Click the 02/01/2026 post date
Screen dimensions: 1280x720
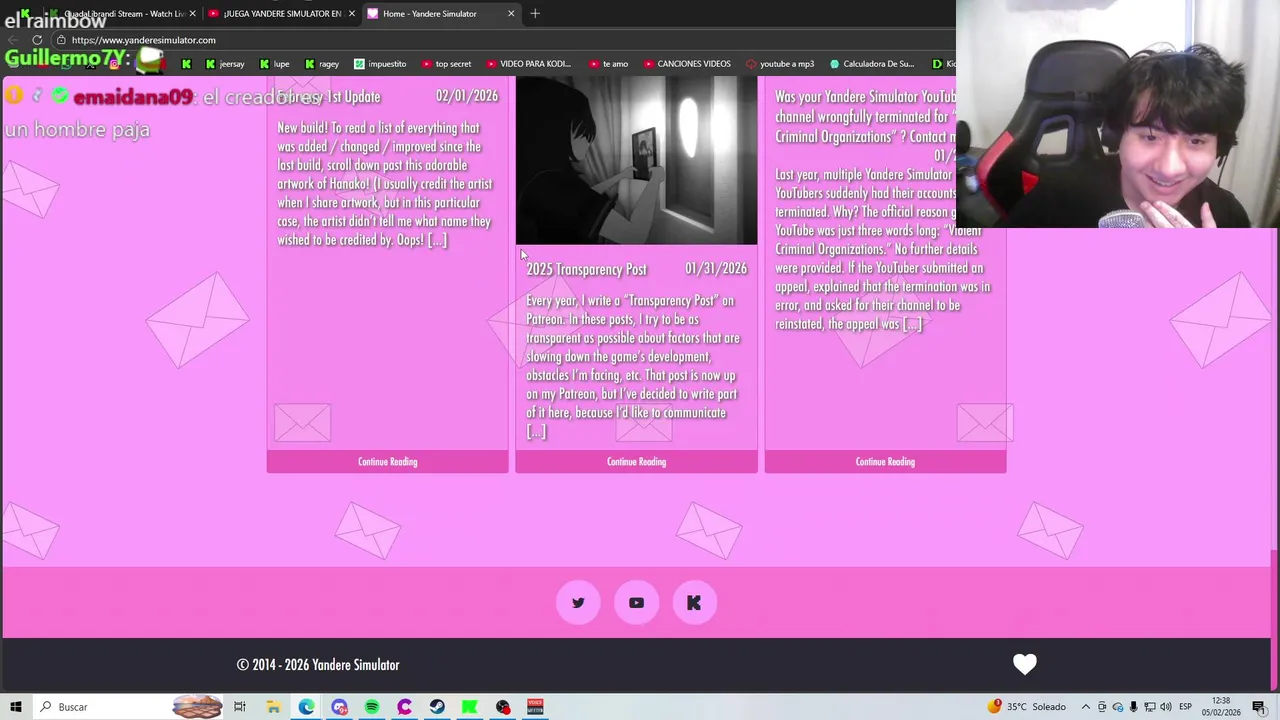pyautogui.click(x=467, y=97)
